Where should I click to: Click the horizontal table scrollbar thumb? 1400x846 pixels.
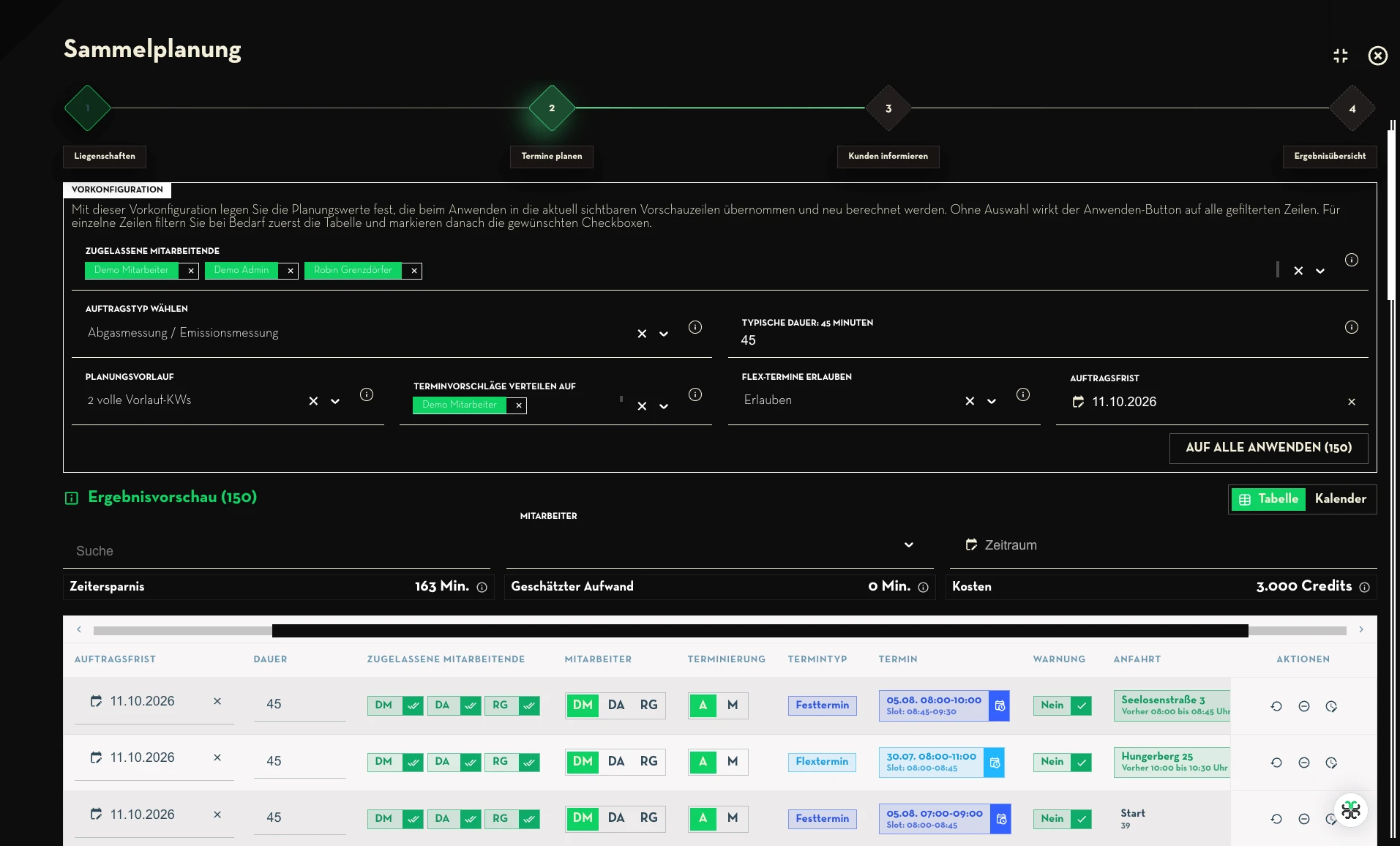pyautogui.click(x=760, y=631)
